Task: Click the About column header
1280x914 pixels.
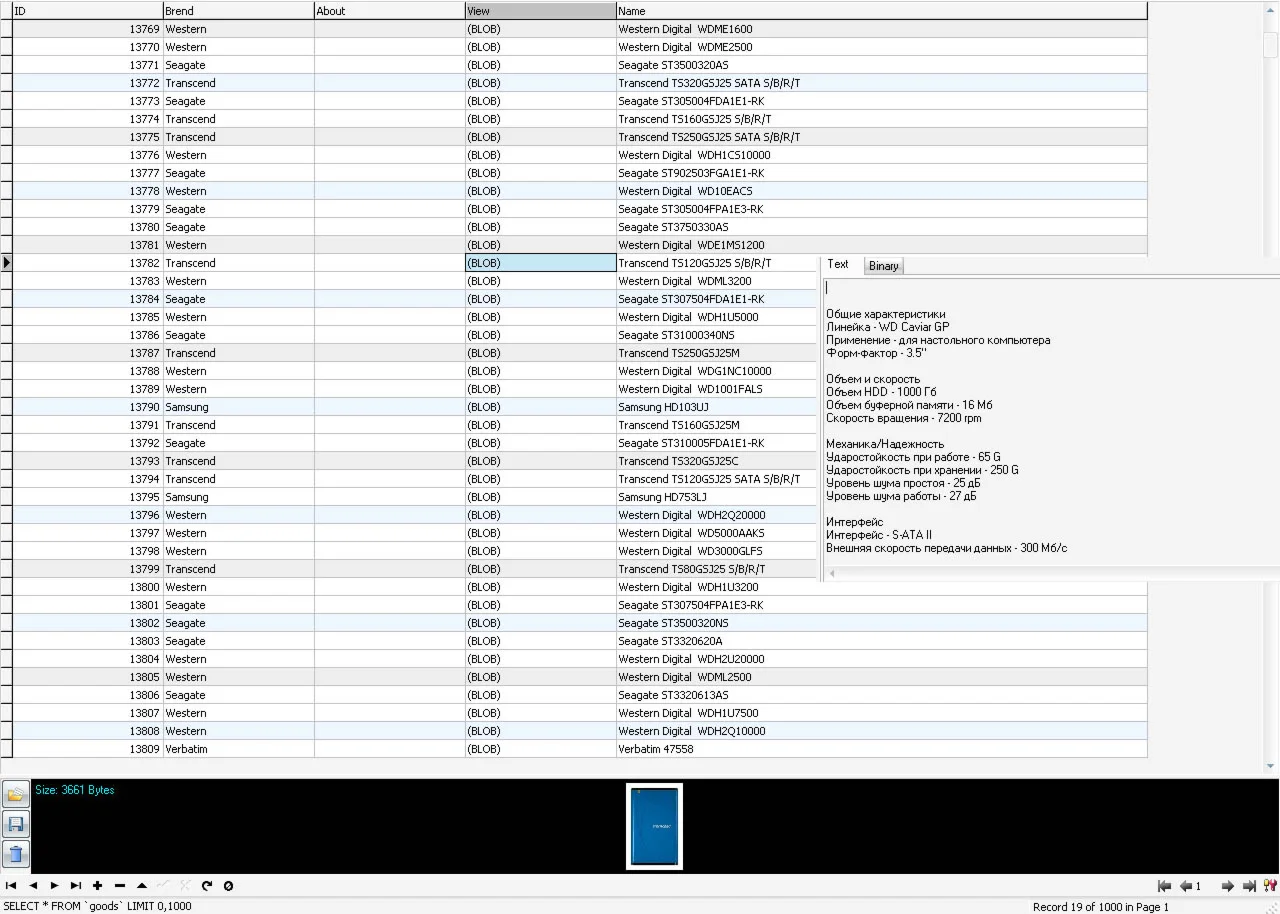Action: pyautogui.click(x=390, y=11)
